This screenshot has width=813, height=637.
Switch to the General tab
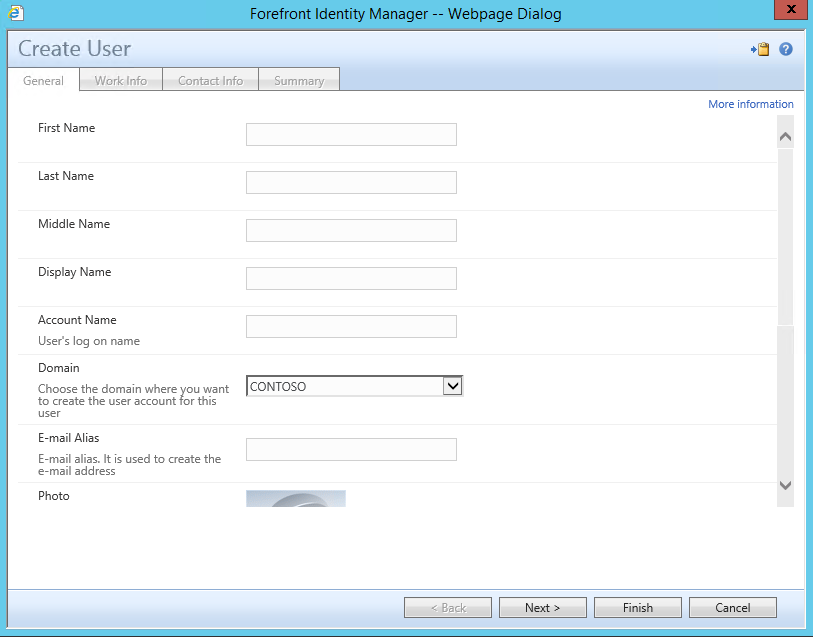pos(44,80)
